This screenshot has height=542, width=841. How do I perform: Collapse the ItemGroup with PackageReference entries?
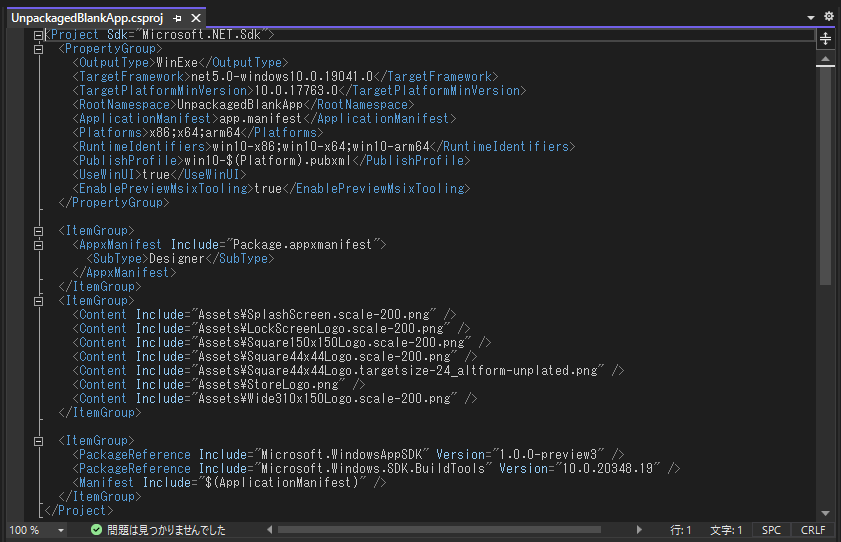point(39,441)
